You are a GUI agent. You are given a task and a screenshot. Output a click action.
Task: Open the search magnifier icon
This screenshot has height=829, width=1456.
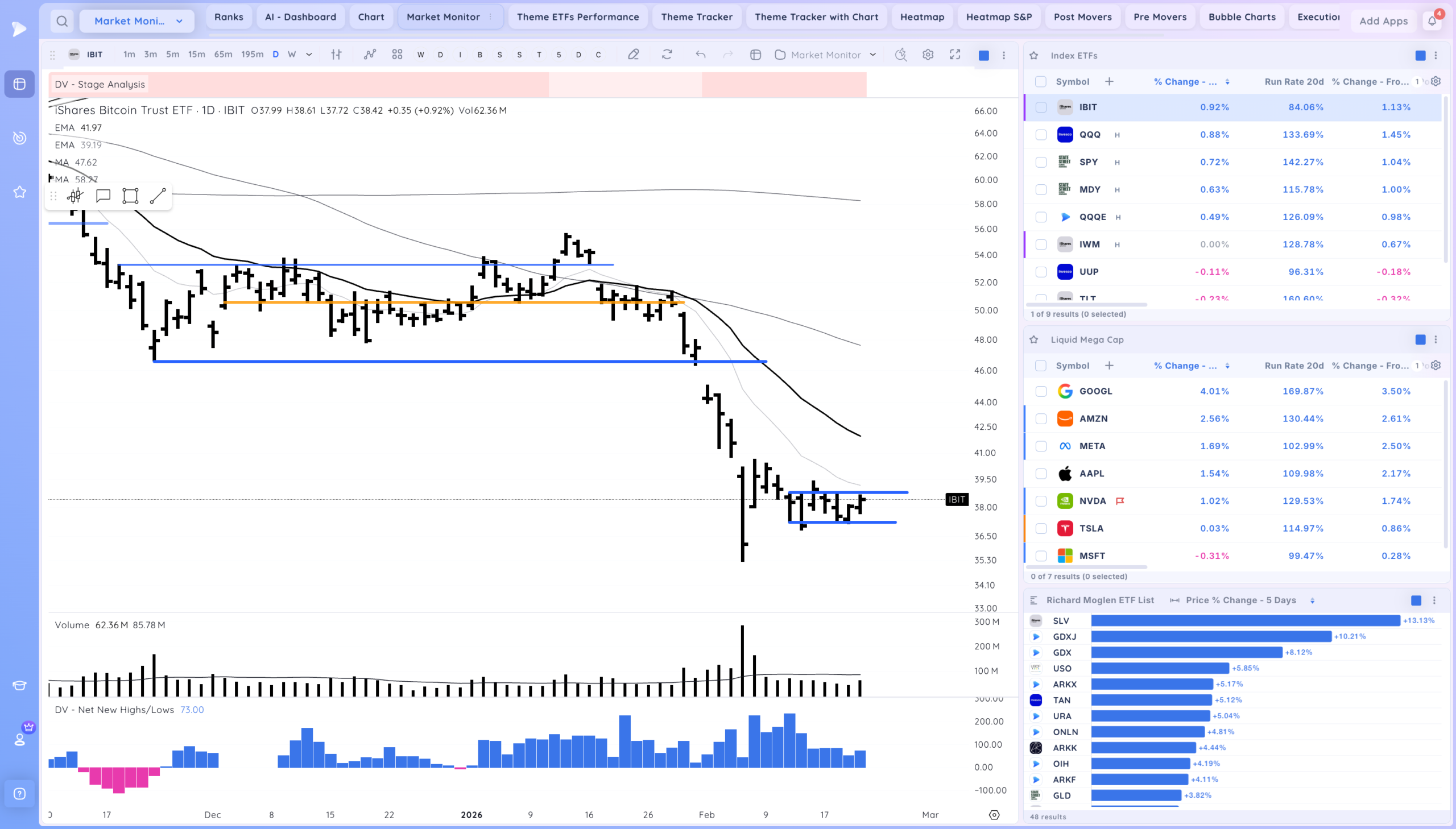(x=62, y=21)
